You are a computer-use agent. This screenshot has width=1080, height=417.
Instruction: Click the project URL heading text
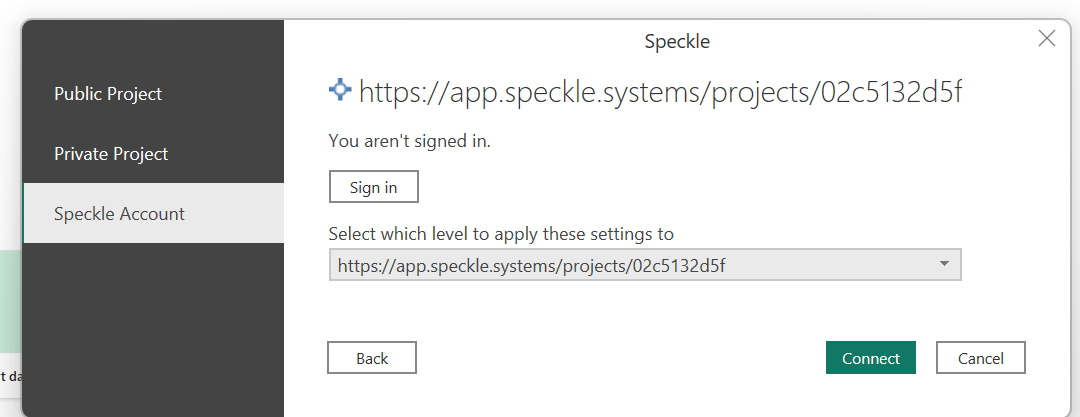pos(661,92)
